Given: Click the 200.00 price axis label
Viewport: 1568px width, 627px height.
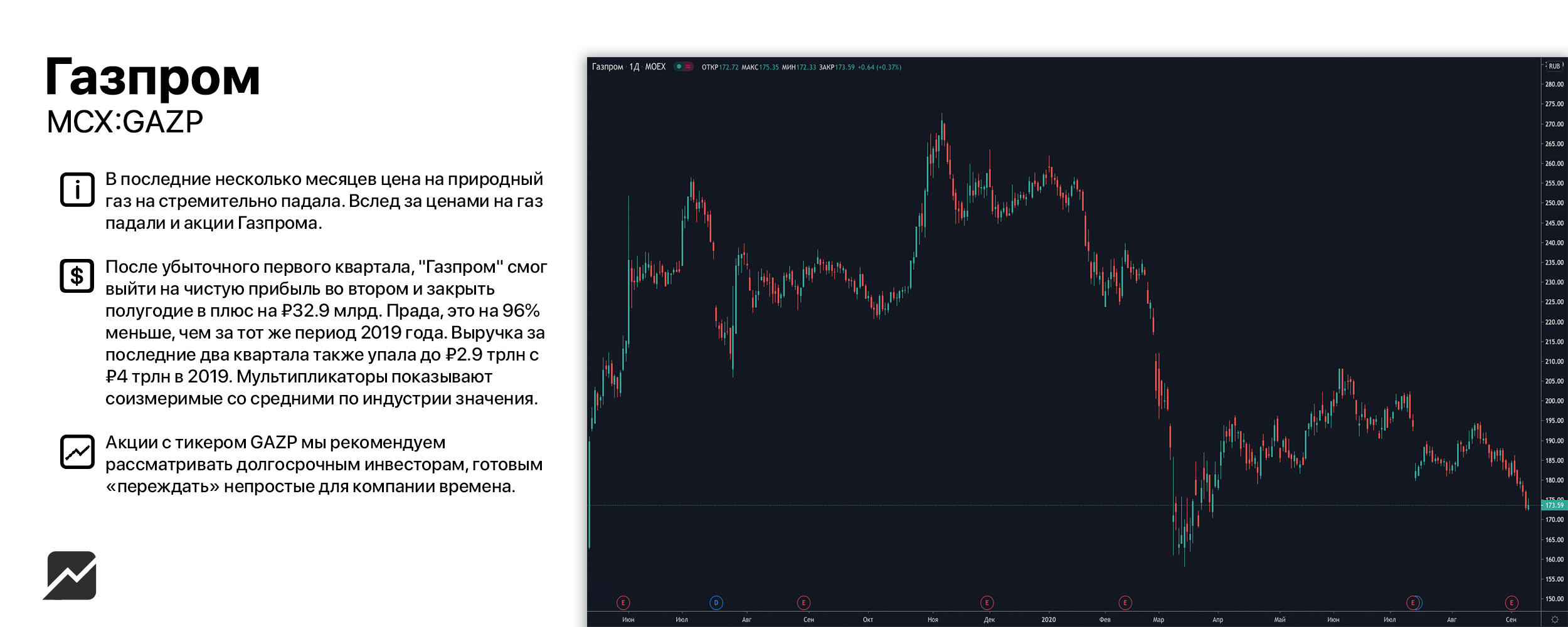Looking at the screenshot, I should click(1554, 401).
